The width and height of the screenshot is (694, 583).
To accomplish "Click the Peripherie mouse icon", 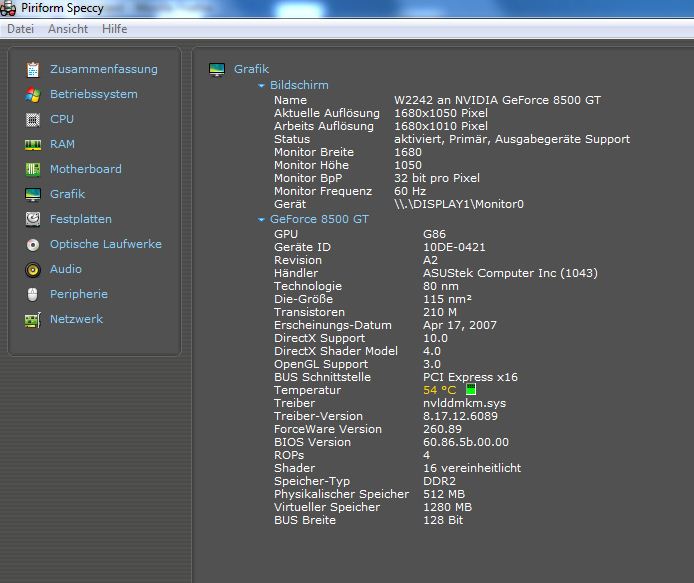I will [33, 294].
